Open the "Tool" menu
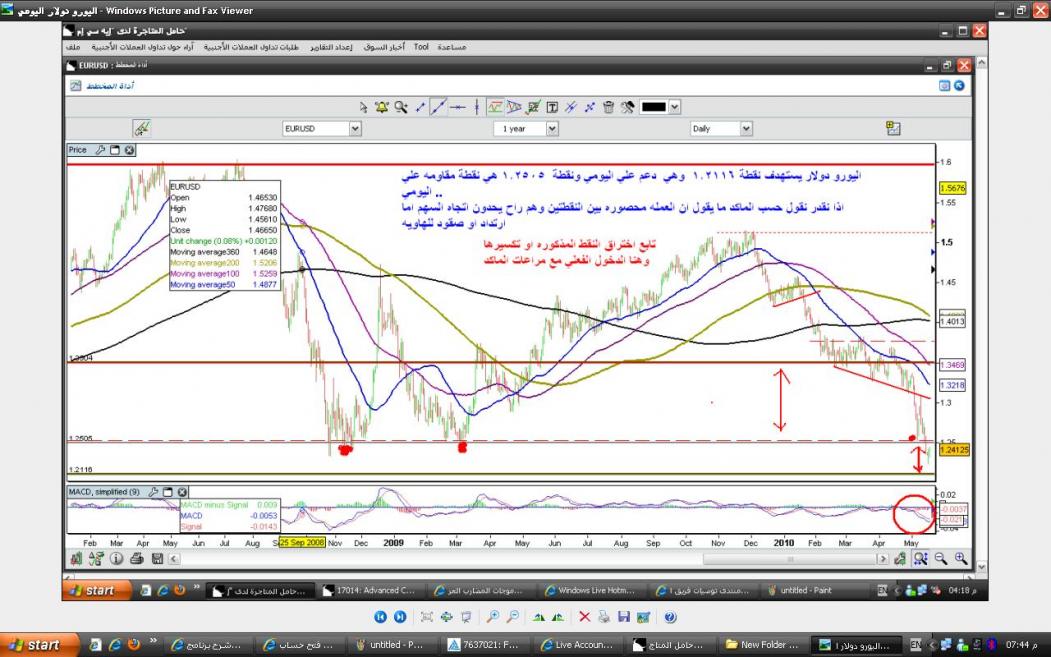 coord(421,47)
